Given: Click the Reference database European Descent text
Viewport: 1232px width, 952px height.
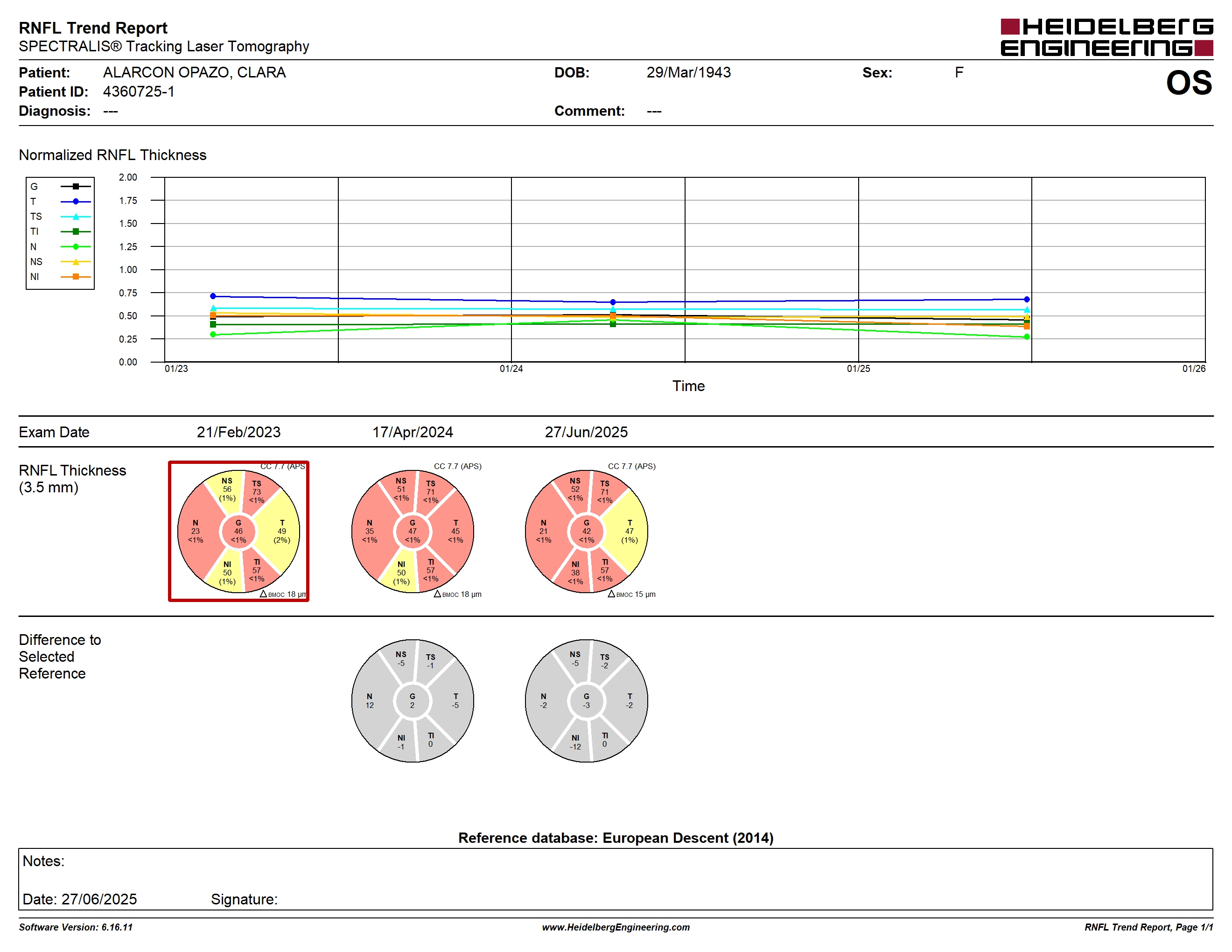Looking at the screenshot, I should (x=616, y=838).
